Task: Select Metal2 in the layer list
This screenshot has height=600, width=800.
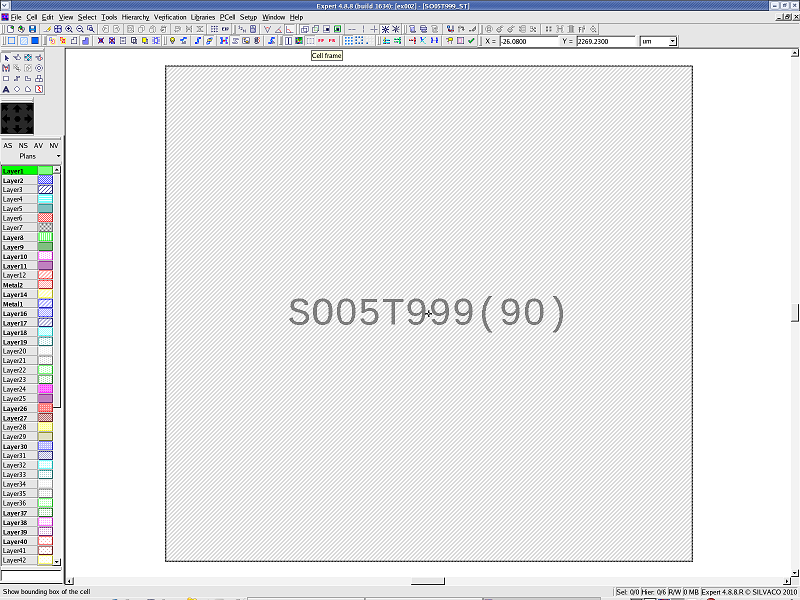Action: (x=18, y=285)
